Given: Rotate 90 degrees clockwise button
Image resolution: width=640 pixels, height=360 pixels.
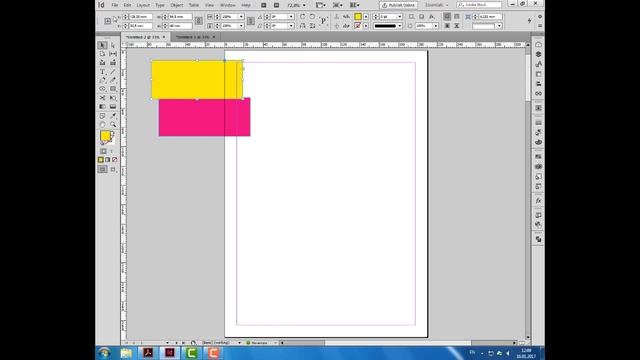Looking at the screenshot, I should click(x=302, y=16).
